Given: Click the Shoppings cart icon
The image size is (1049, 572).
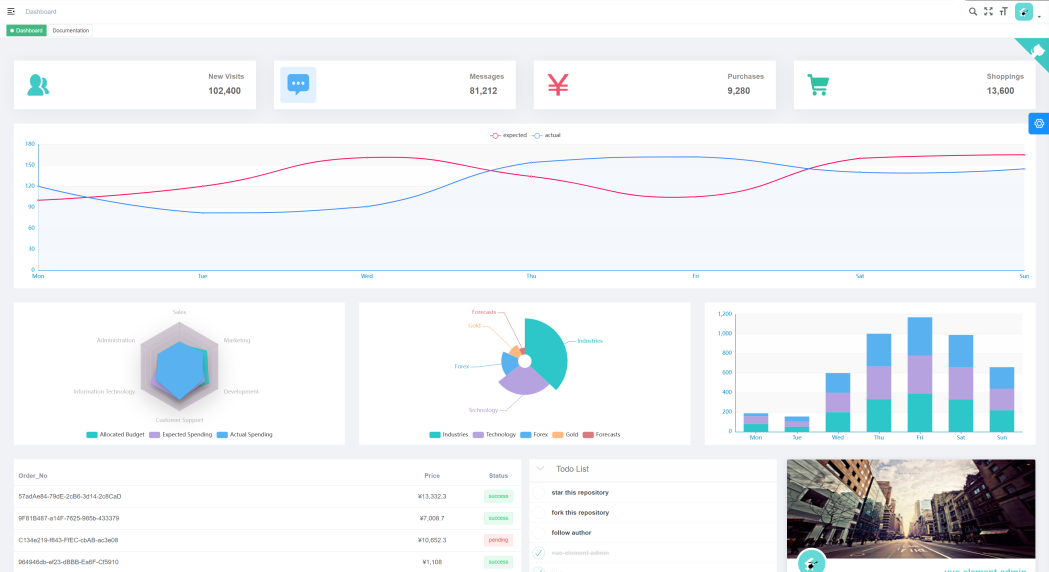Looking at the screenshot, I should coord(818,85).
